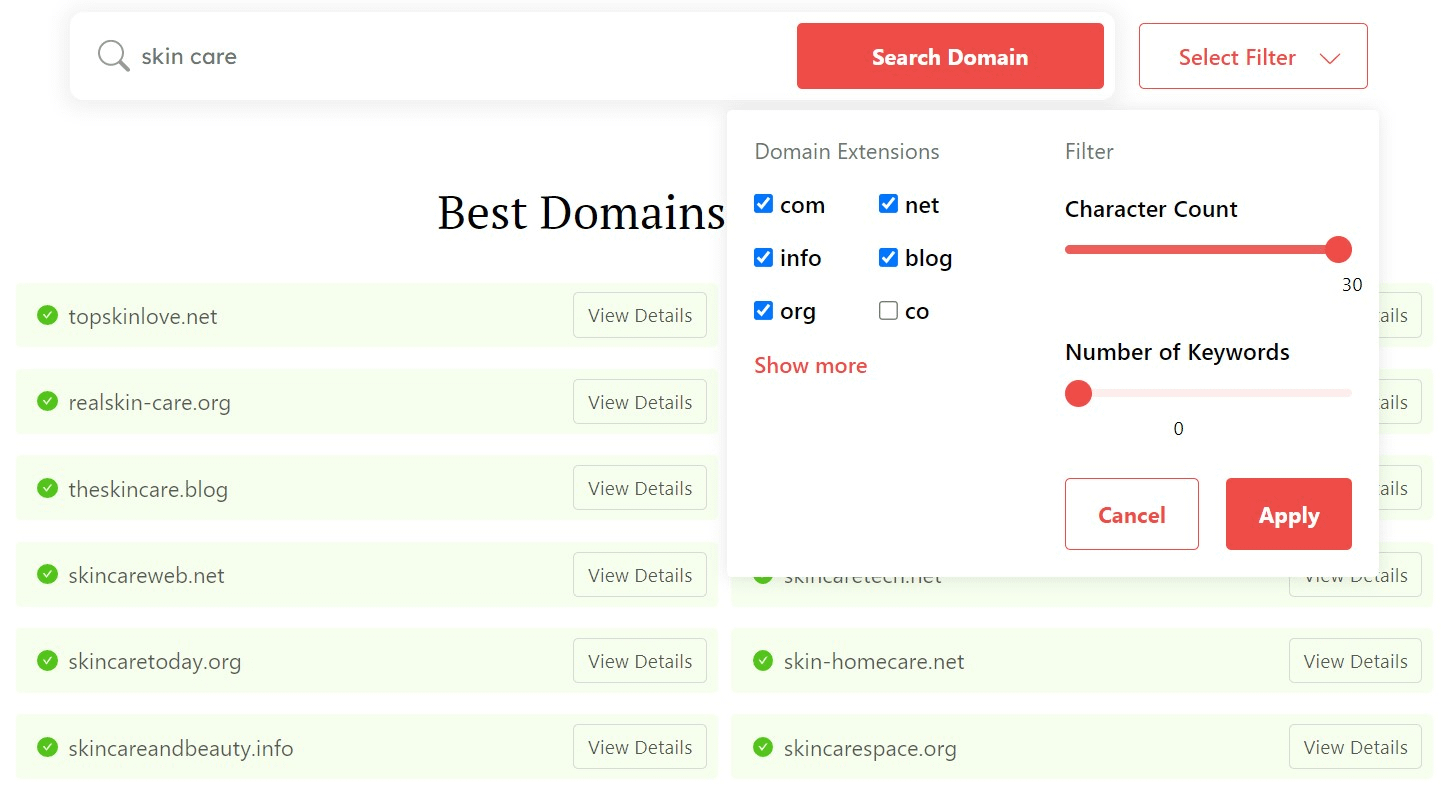Uncheck the org extension checkbox
1441x797 pixels.
[764, 310]
